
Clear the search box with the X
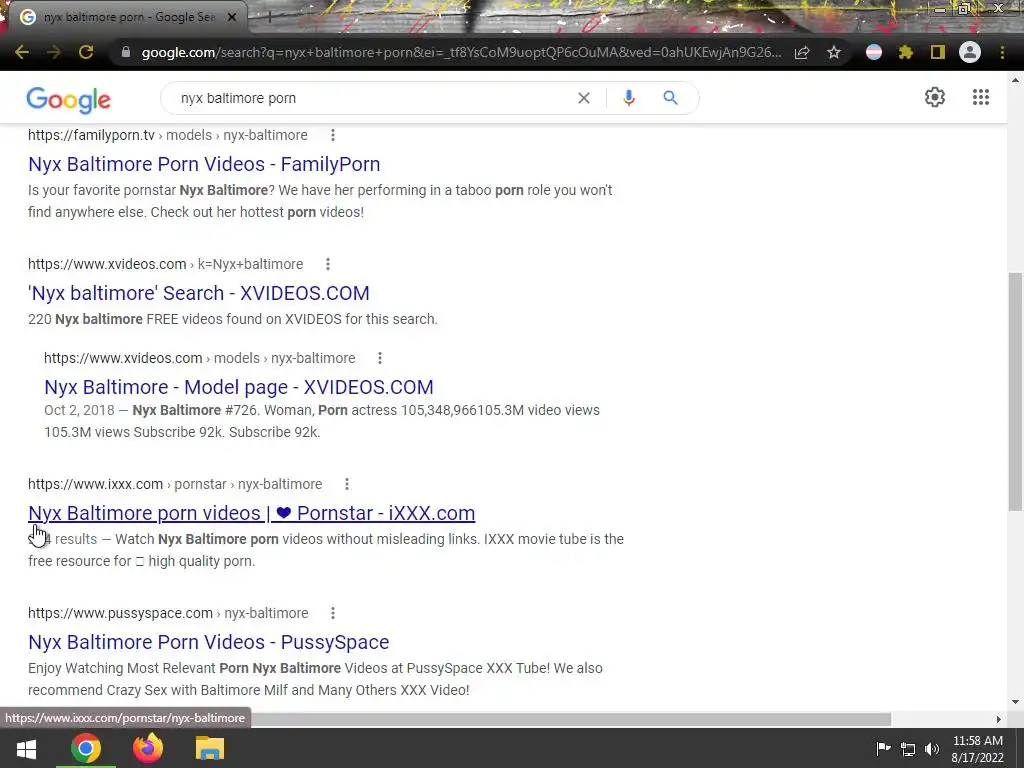pos(584,98)
